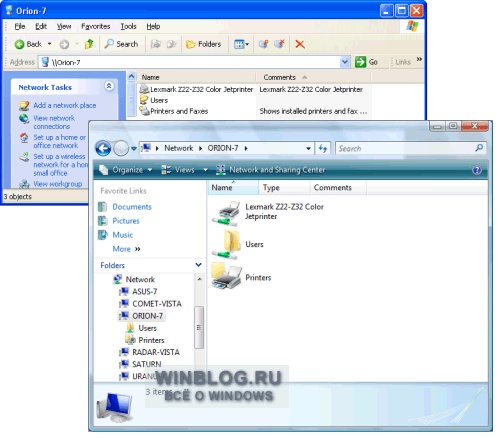Screen dimensions: 500x438
Task: Toggle Folders pane in Orion-7 toolbar
Action: point(203,44)
